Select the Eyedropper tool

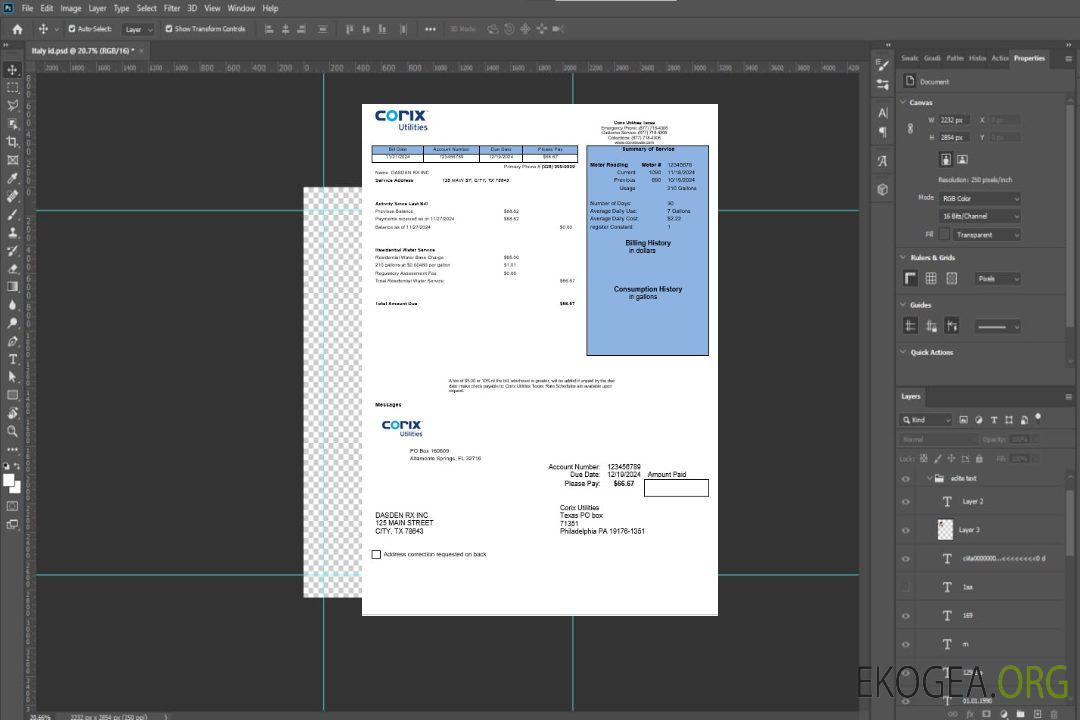(12, 178)
